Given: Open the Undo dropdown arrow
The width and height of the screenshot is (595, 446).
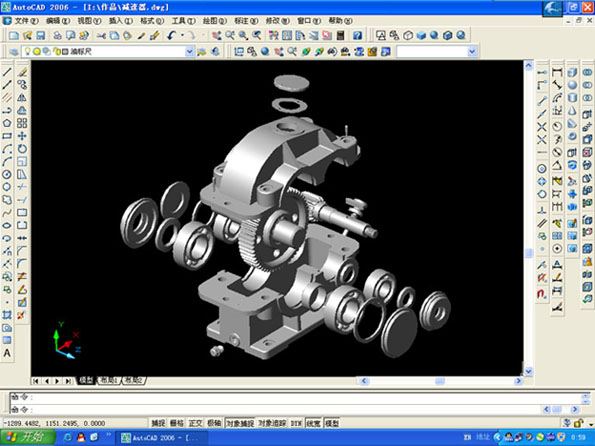Looking at the screenshot, I should coord(182,36).
